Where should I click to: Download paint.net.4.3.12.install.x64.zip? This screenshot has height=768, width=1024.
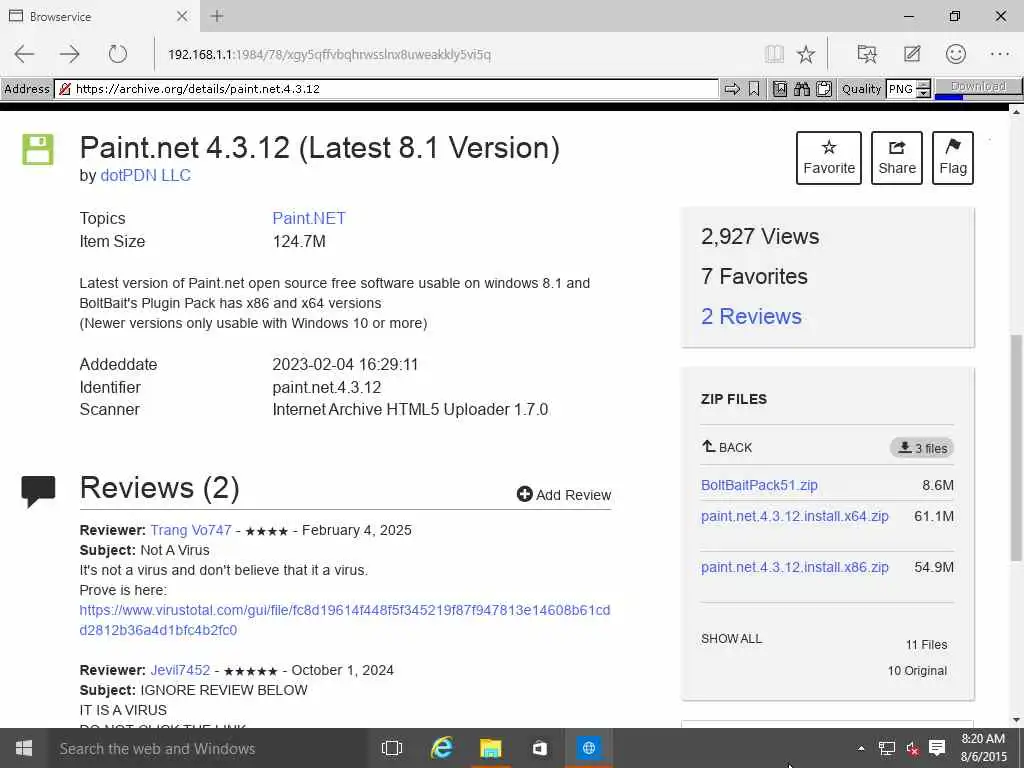click(x=795, y=516)
